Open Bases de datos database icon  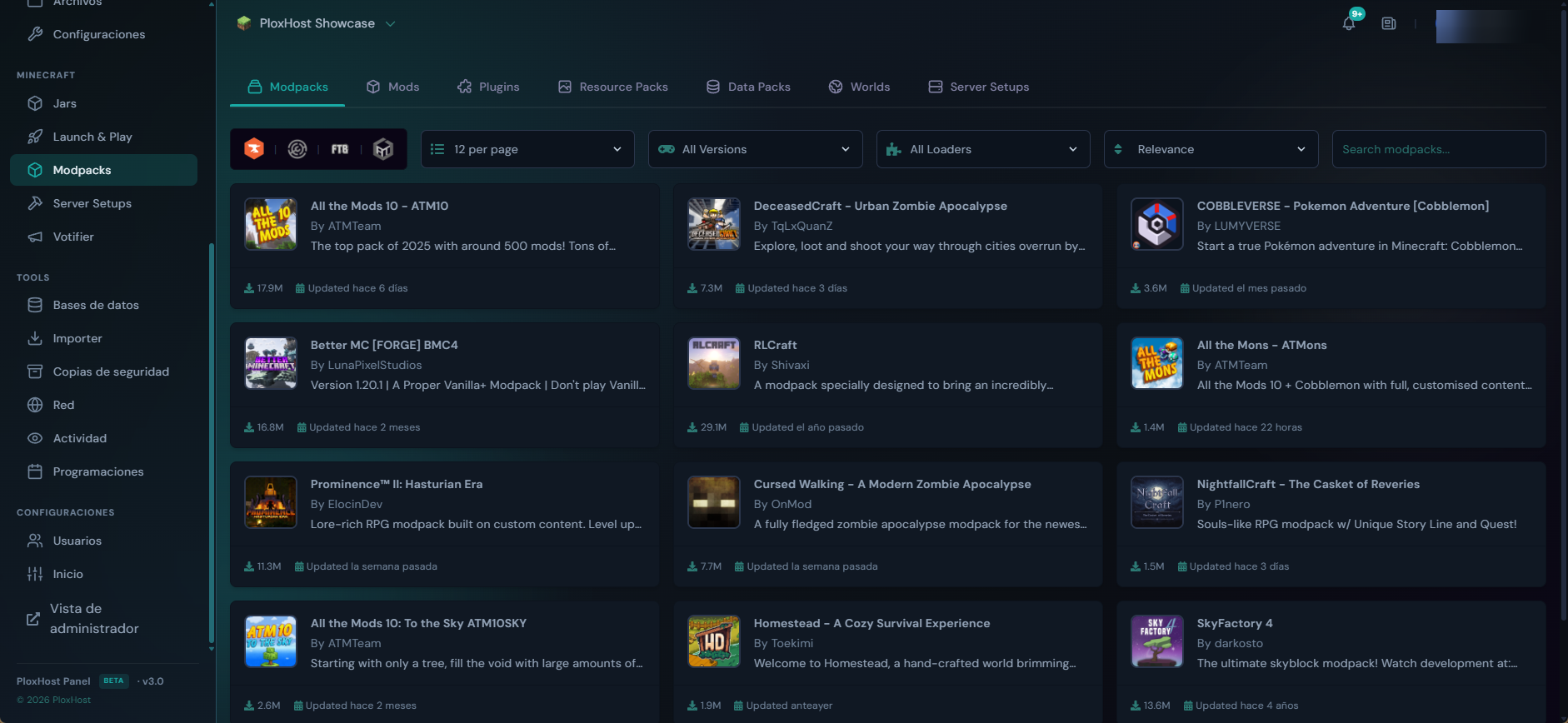[35, 305]
